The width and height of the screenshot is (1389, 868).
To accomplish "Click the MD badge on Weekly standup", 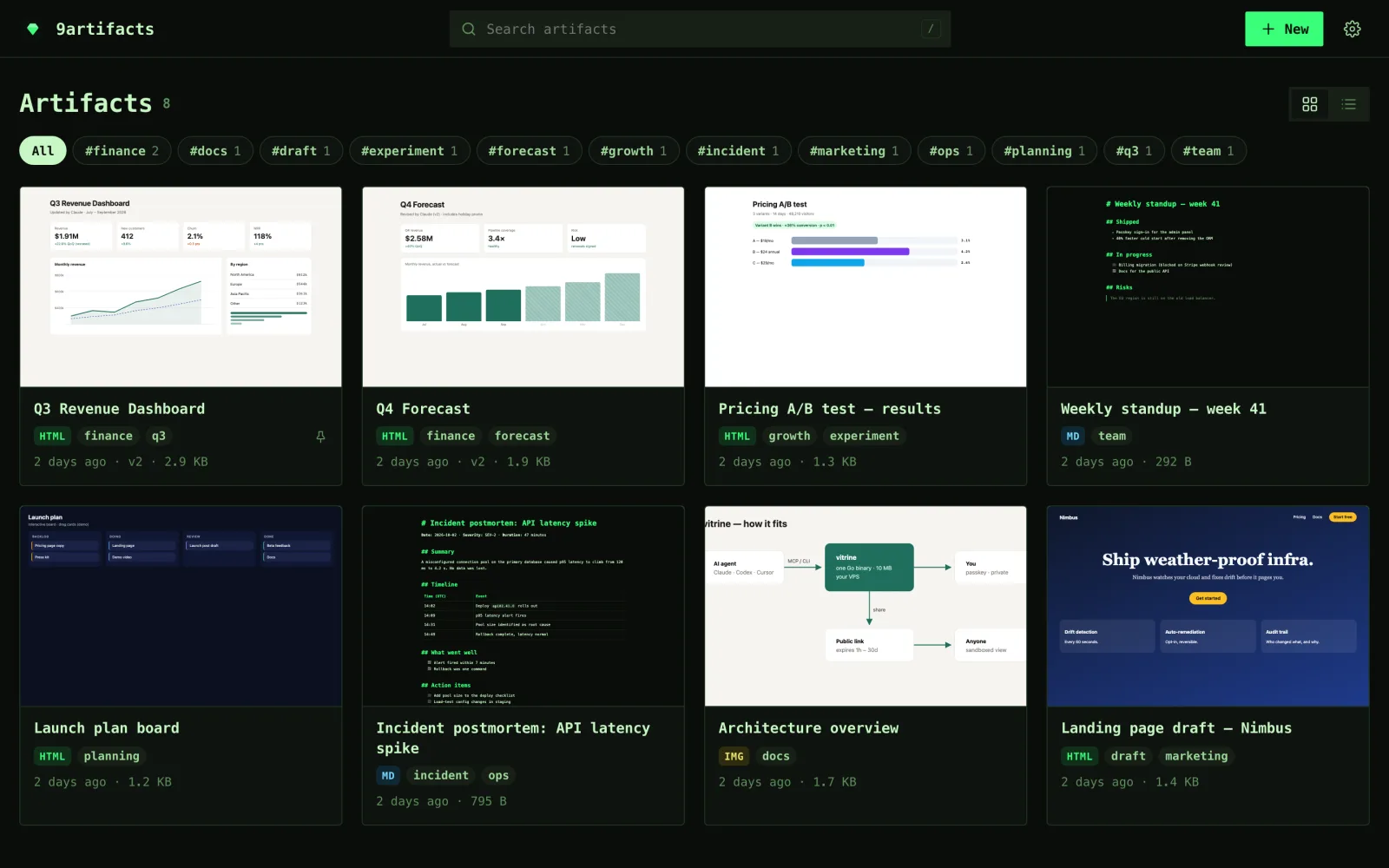I will point(1073,437).
